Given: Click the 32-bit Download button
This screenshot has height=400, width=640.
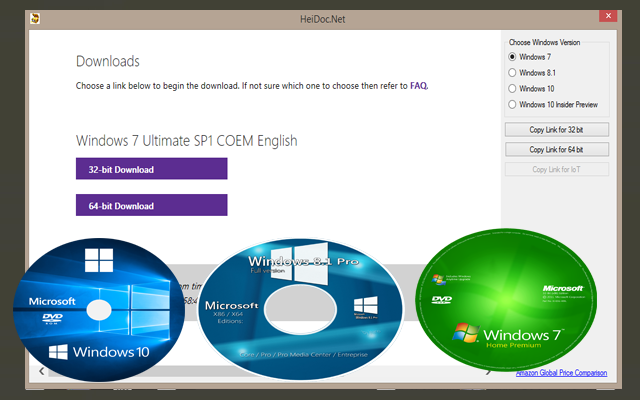Looking at the screenshot, I should [x=151, y=169].
